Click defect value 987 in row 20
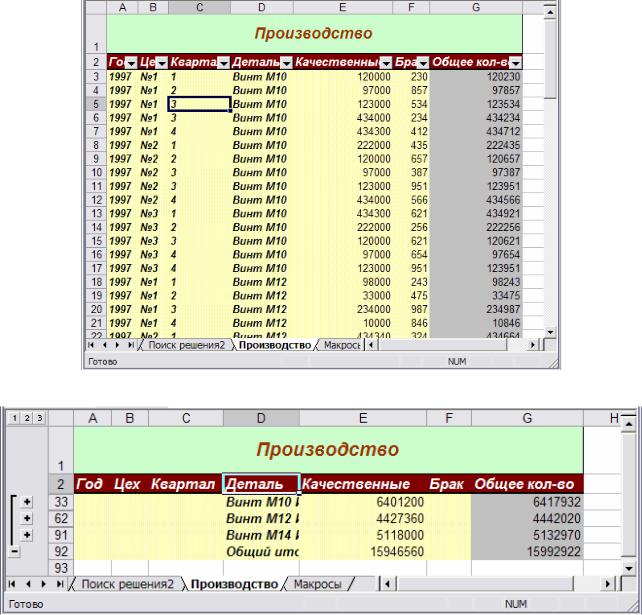Image resolution: width=642 pixels, height=615 pixels. (411, 309)
